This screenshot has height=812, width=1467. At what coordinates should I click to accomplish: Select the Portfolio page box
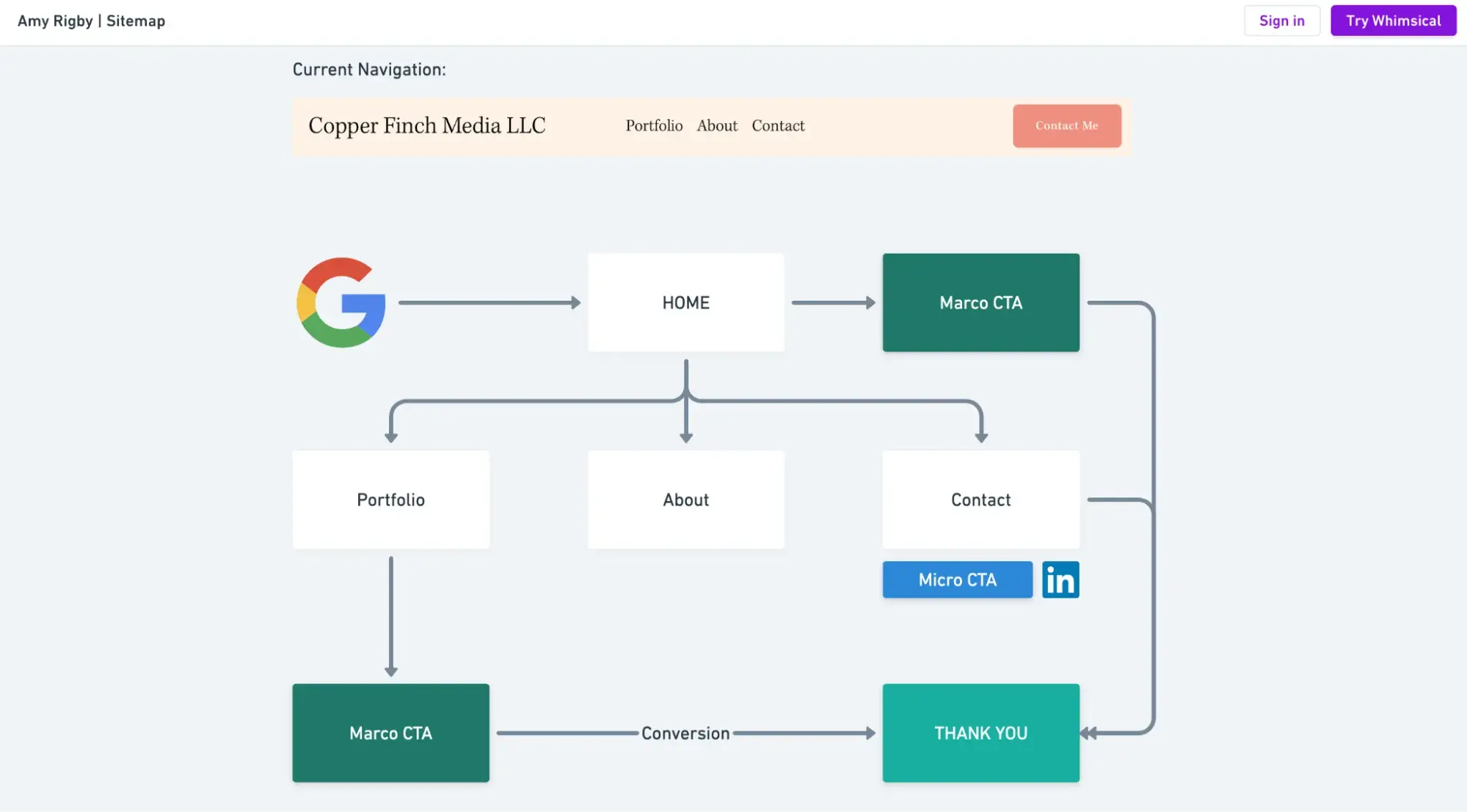(390, 500)
